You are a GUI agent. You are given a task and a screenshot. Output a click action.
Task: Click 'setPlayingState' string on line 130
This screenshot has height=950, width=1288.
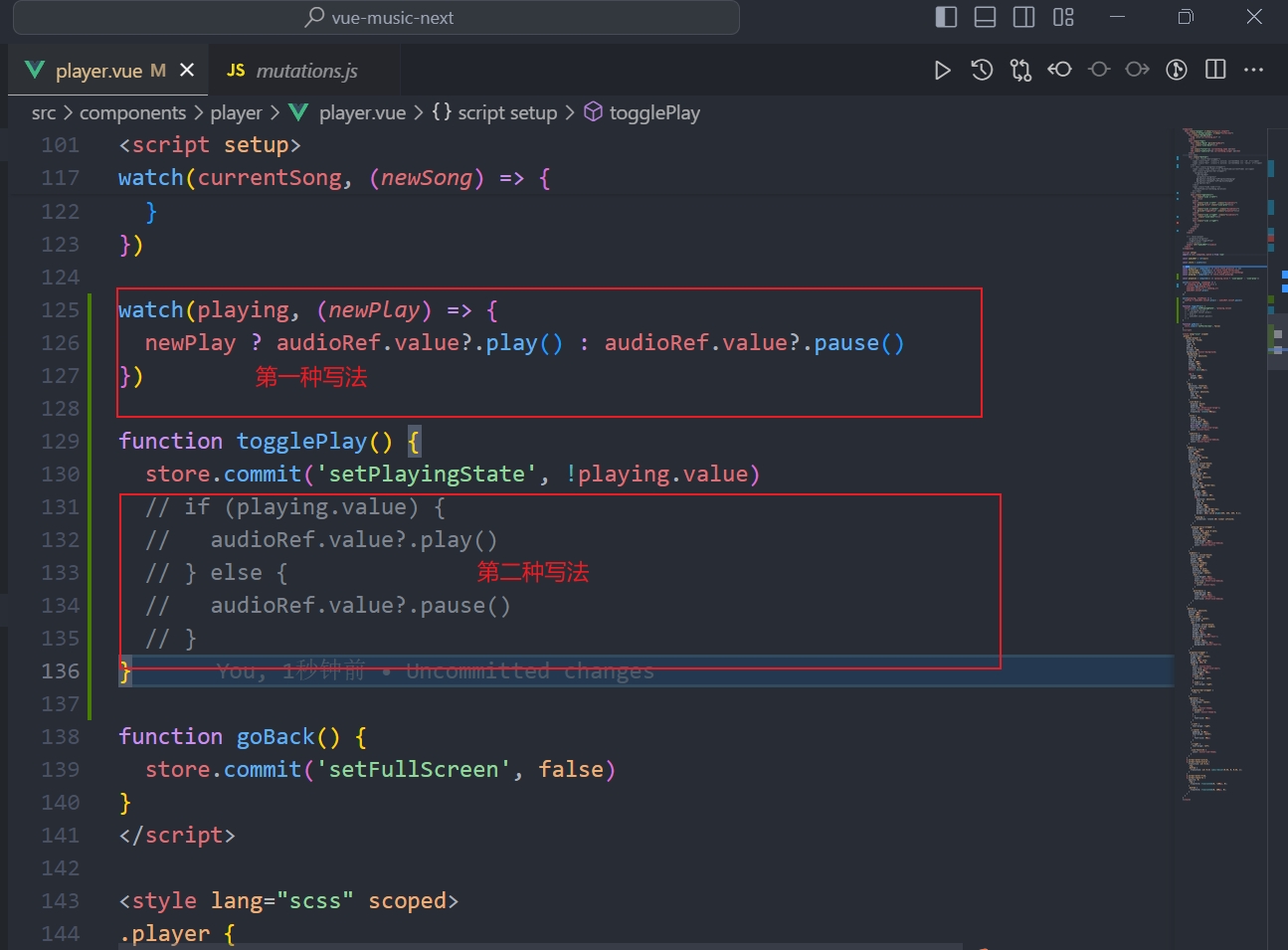(427, 474)
